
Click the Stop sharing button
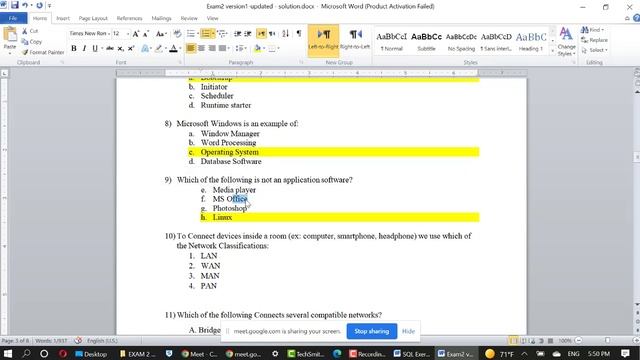click(x=371, y=331)
